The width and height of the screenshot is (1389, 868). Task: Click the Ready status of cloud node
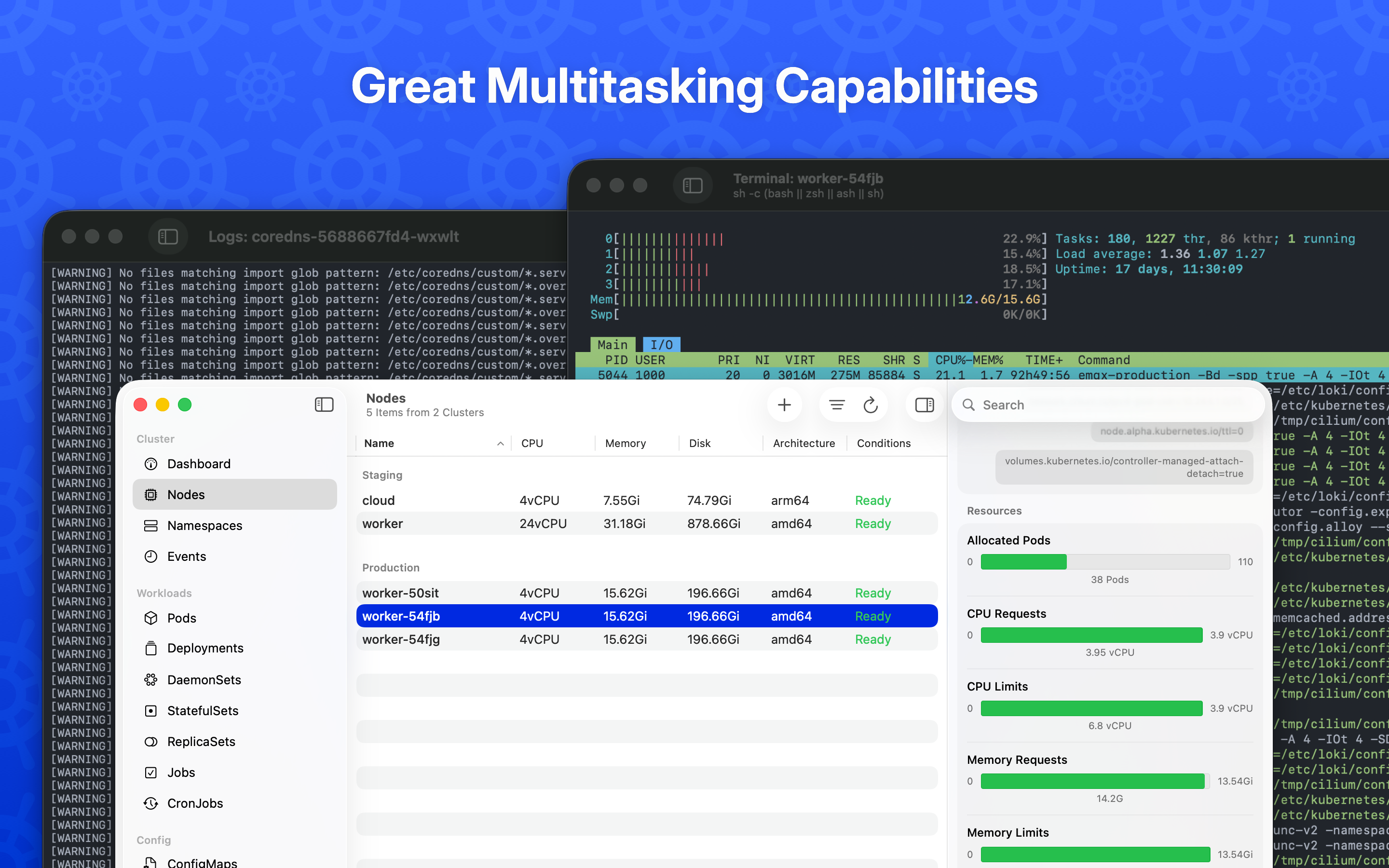(872, 501)
